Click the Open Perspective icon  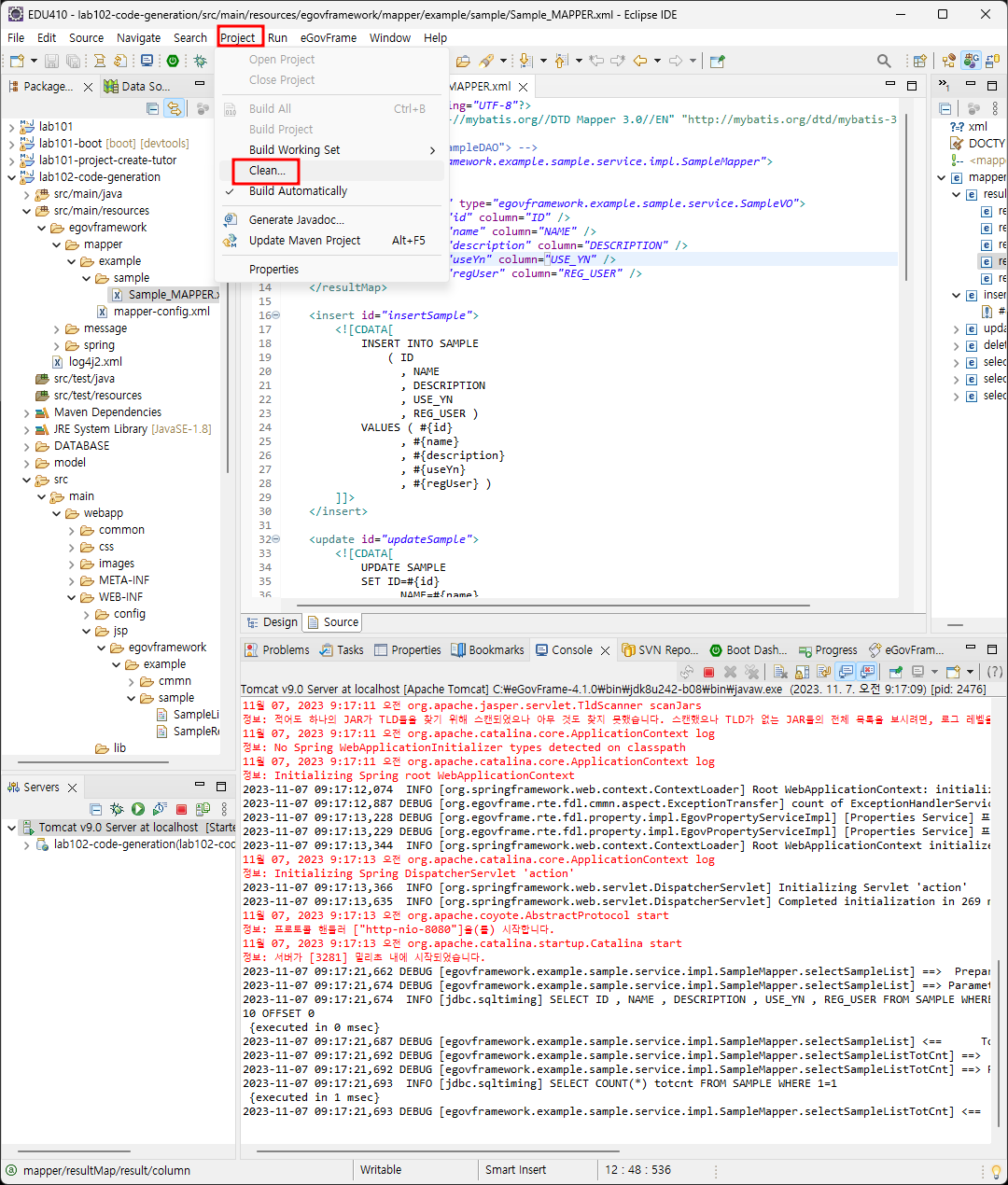pos(919,61)
